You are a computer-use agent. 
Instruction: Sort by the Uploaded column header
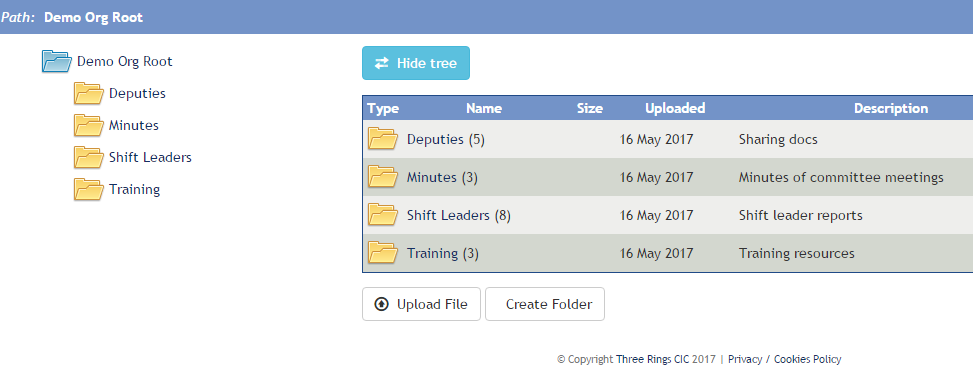[x=675, y=108]
